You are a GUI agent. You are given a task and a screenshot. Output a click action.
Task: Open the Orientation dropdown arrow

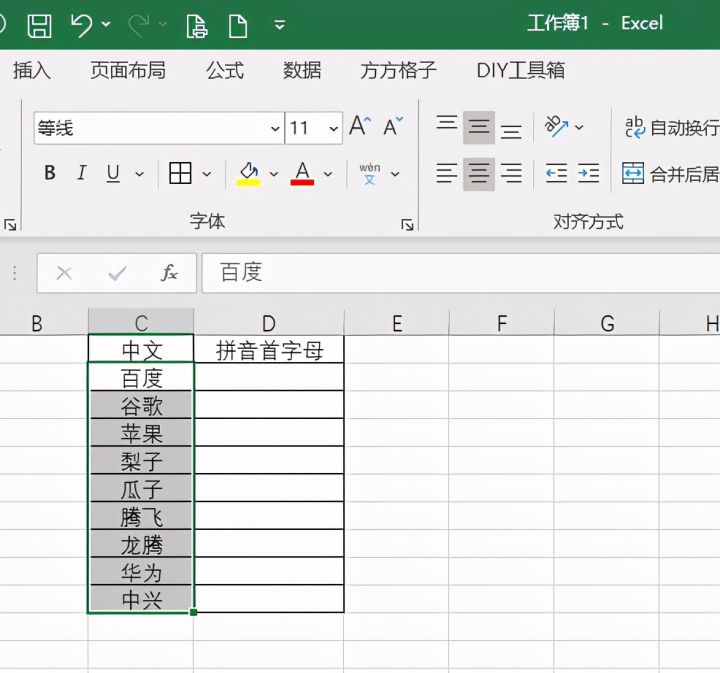pyautogui.click(x=579, y=127)
